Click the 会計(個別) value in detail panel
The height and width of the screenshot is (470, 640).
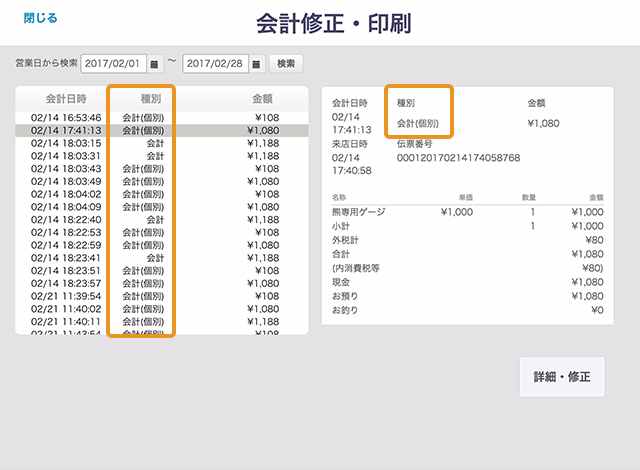418,123
